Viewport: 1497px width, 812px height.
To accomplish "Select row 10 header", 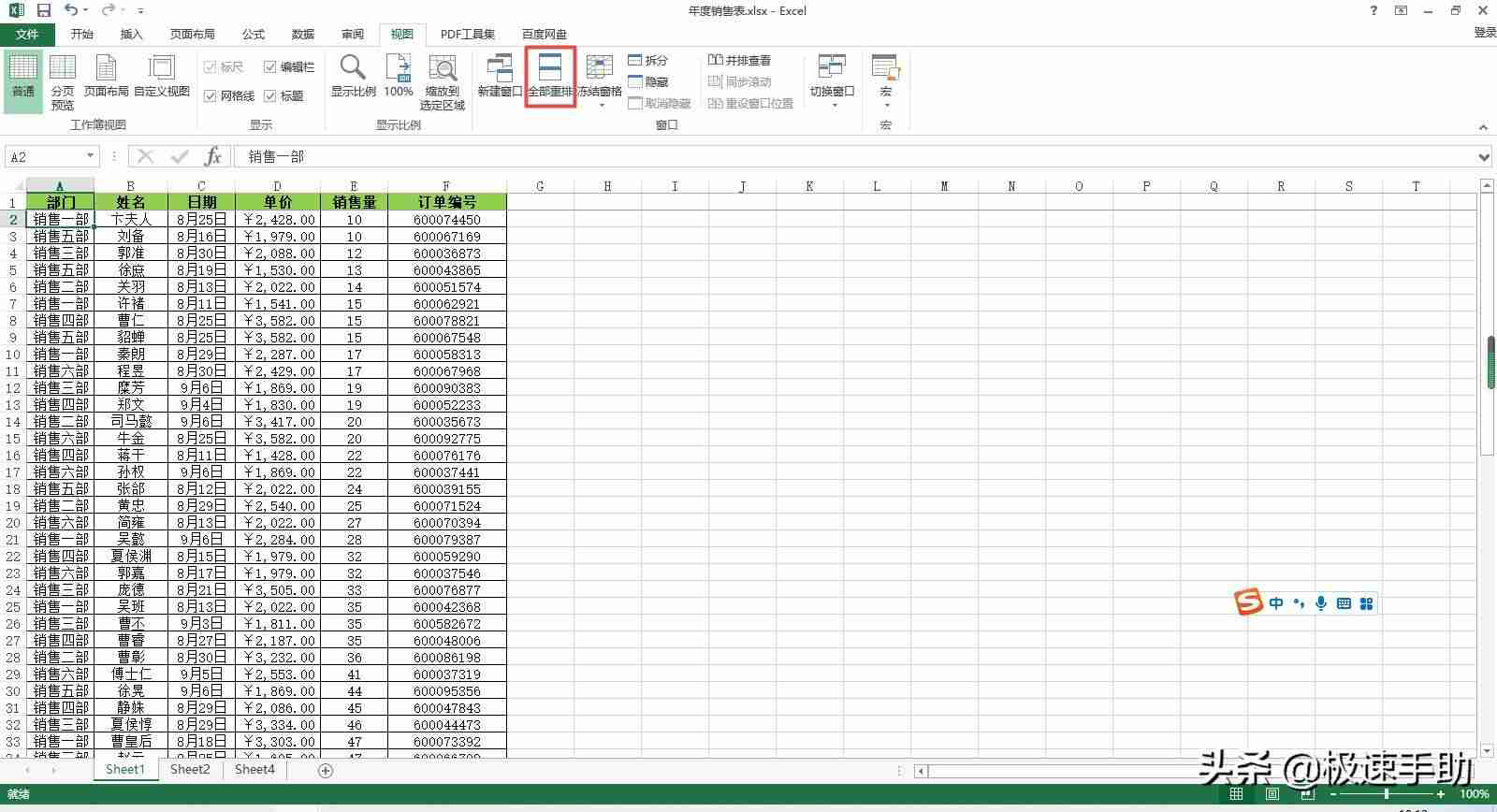I will click(13, 354).
